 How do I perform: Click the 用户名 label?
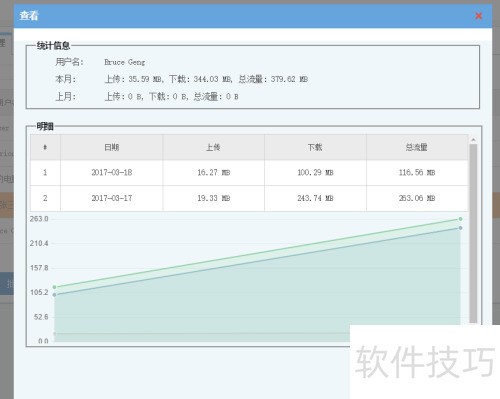coord(69,62)
